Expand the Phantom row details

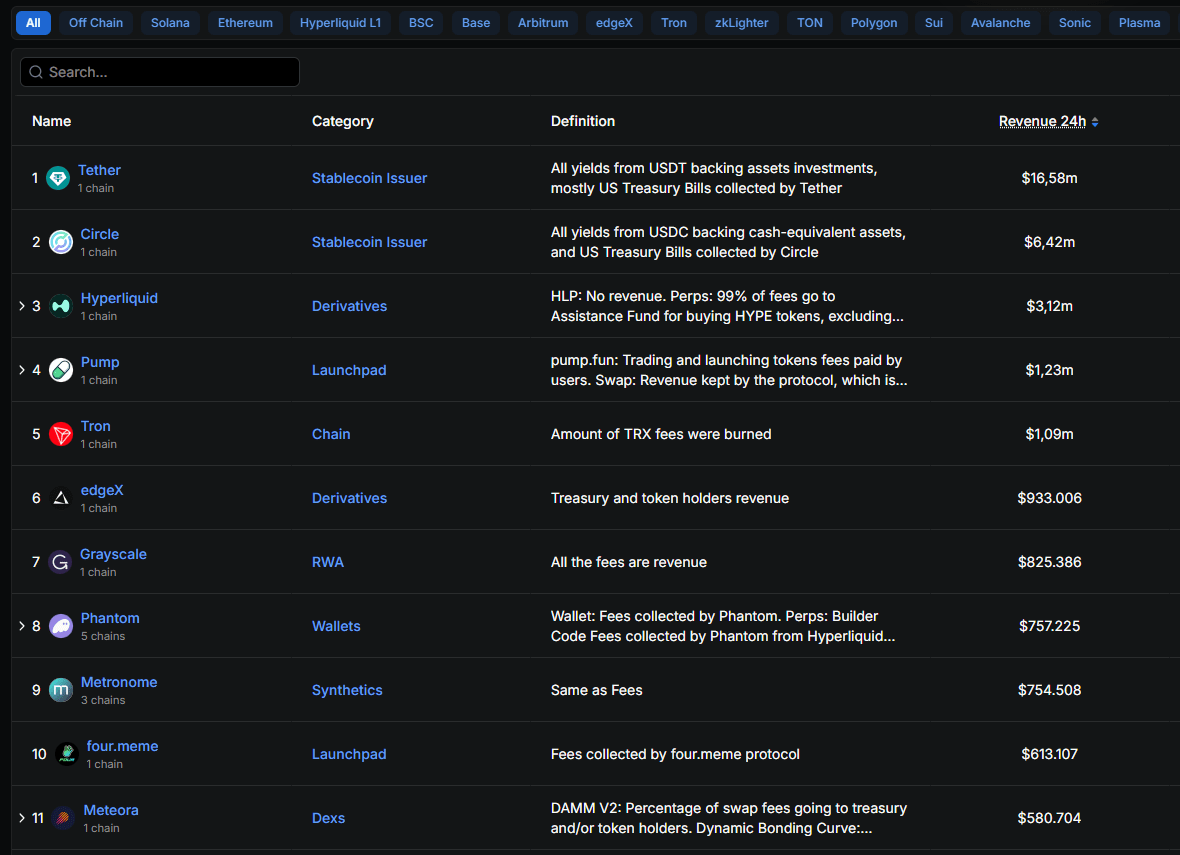[22, 626]
